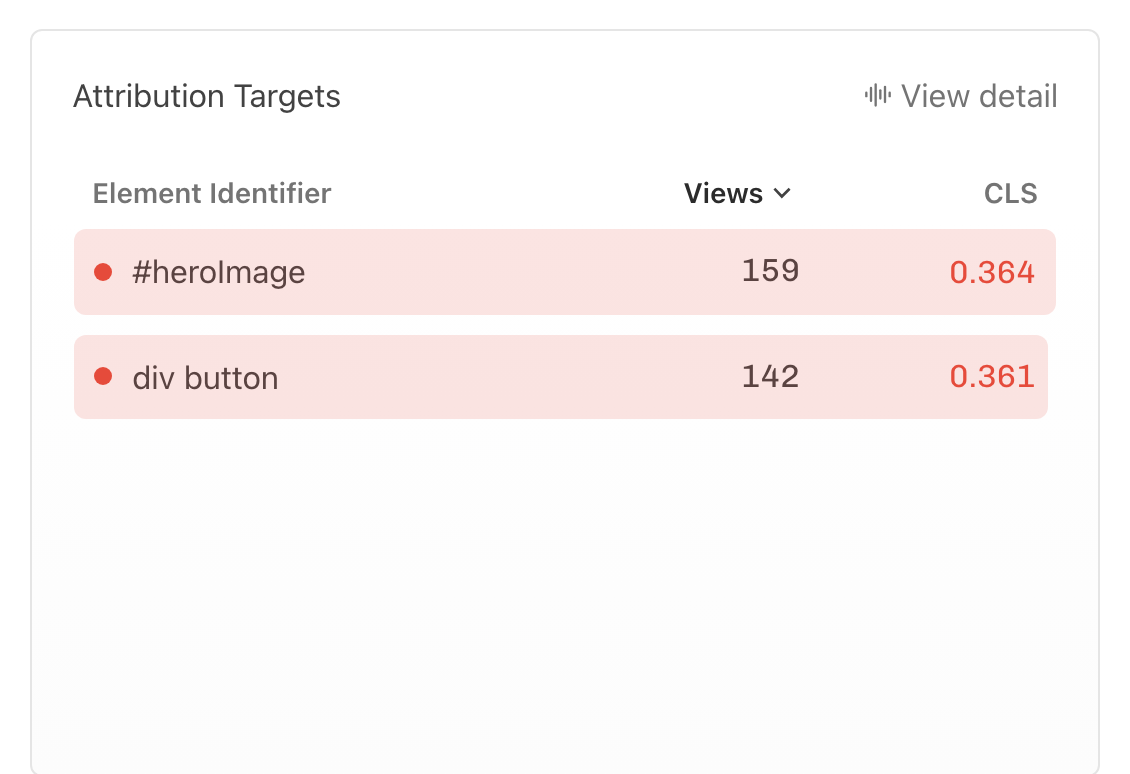The height and width of the screenshot is (774, 1130).
Task: Click the CLS value 0.364
Action: point(991,271)
